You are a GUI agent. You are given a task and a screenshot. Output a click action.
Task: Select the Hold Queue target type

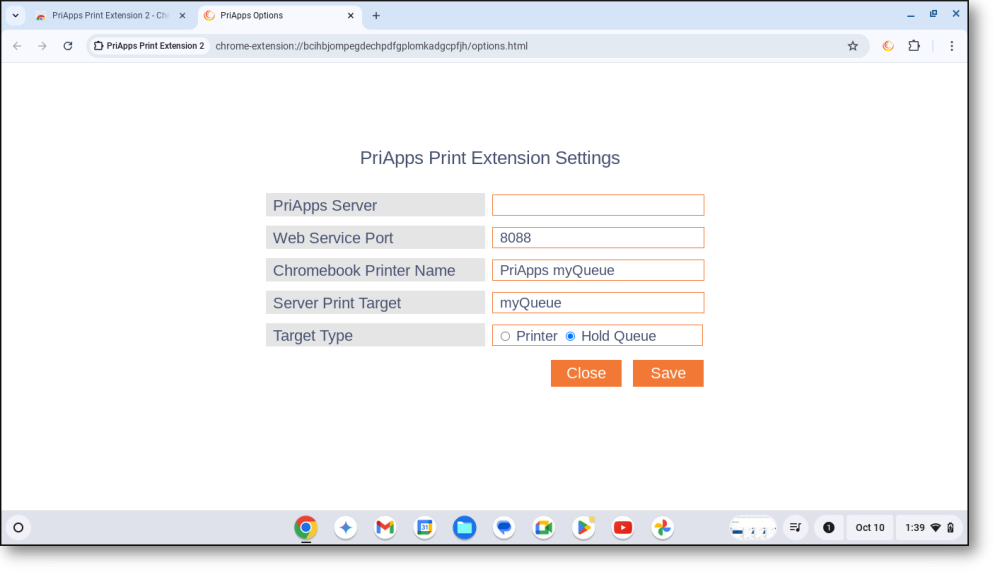[x=570, y=336]
